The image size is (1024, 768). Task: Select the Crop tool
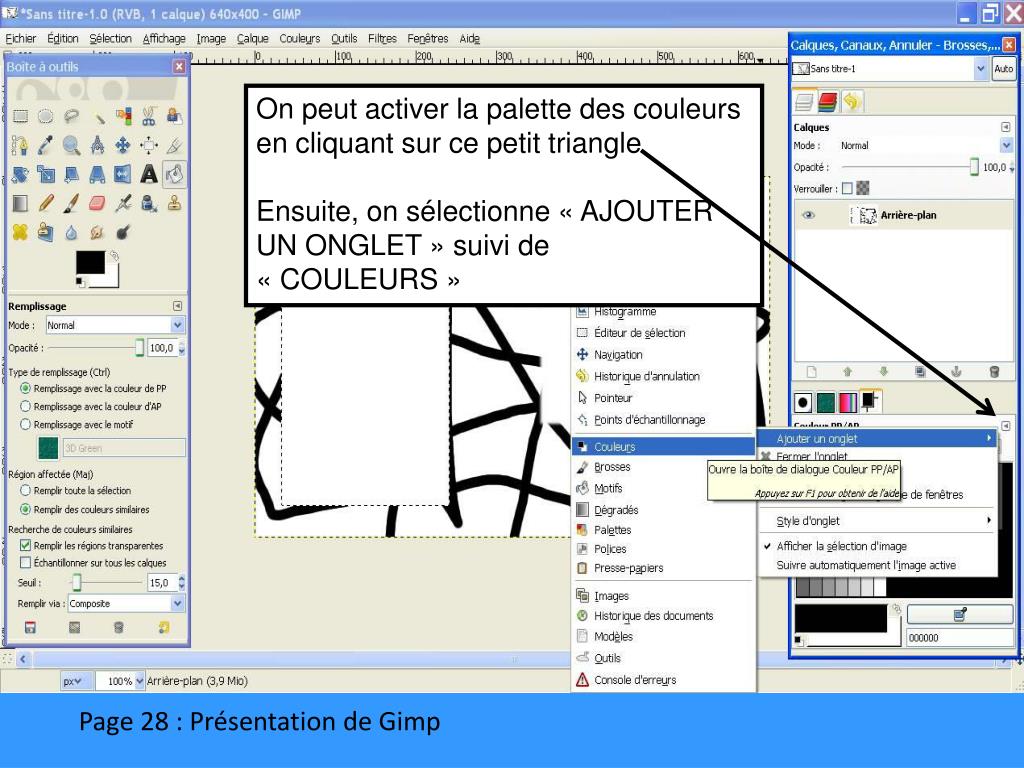click(x=174, y=145)
